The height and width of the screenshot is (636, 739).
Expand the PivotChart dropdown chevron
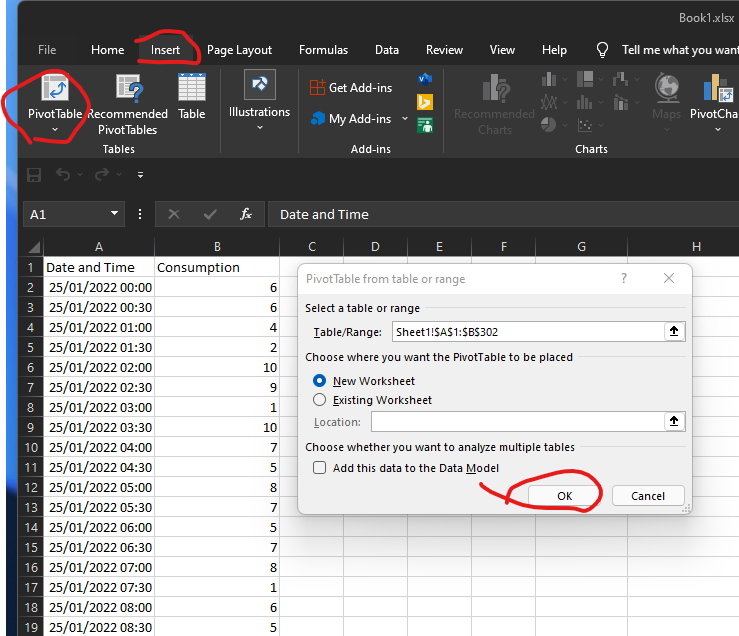tap(718, 129)
